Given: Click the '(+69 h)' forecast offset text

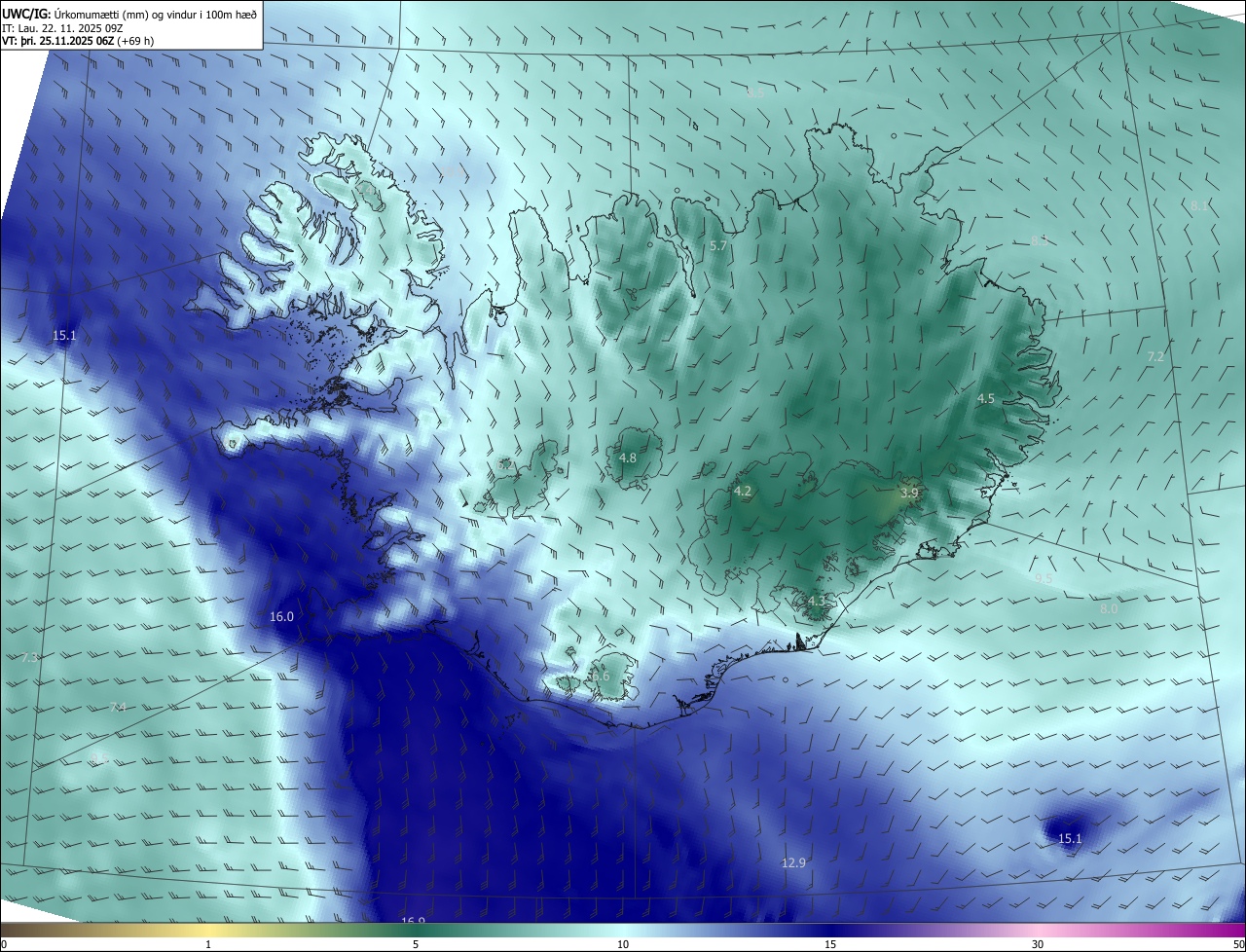Looking at the screenshot, I should [134, 41].
